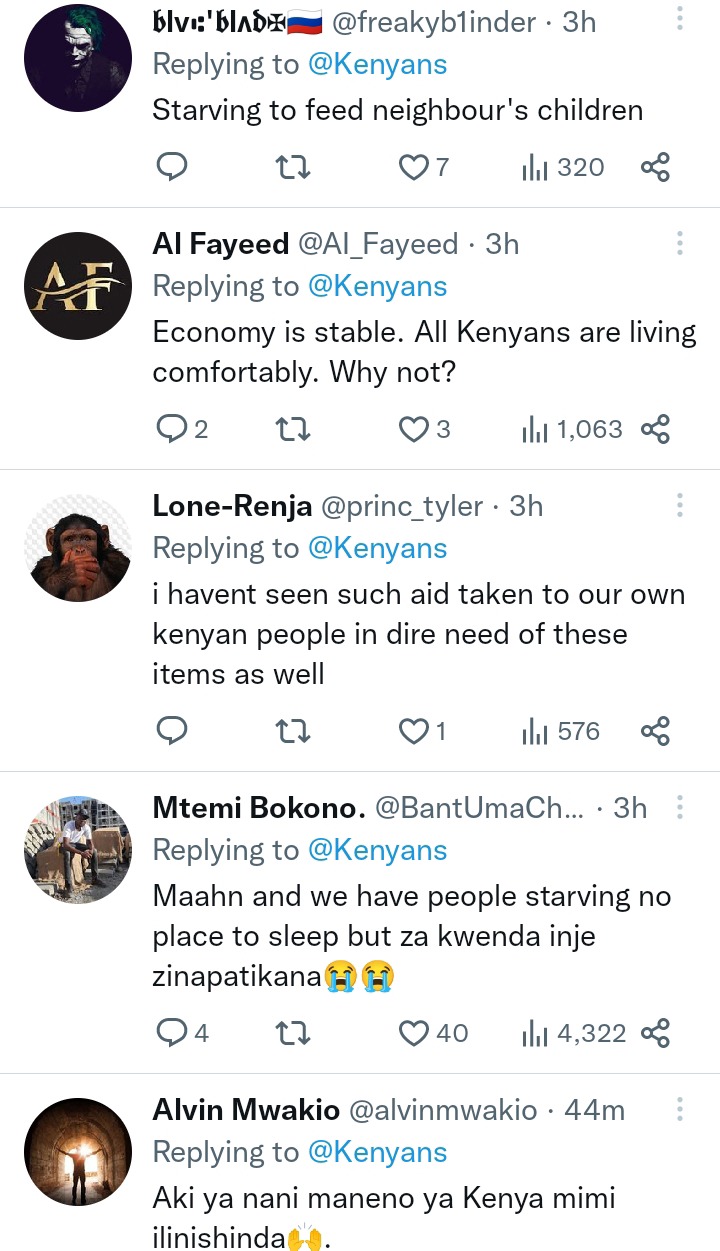Open Al Fayeed's profile picture
The width and height of the screenshot is (720, 1251).
pos(78,286)
